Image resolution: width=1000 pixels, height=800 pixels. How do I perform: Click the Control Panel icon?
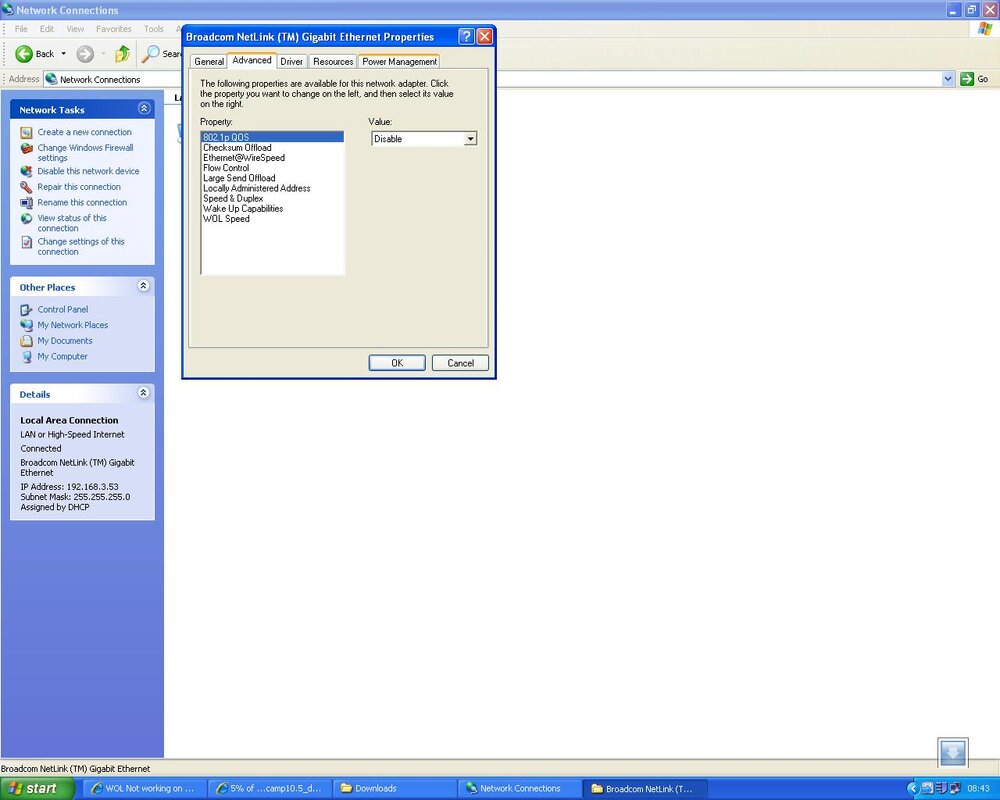pos(26,309)
